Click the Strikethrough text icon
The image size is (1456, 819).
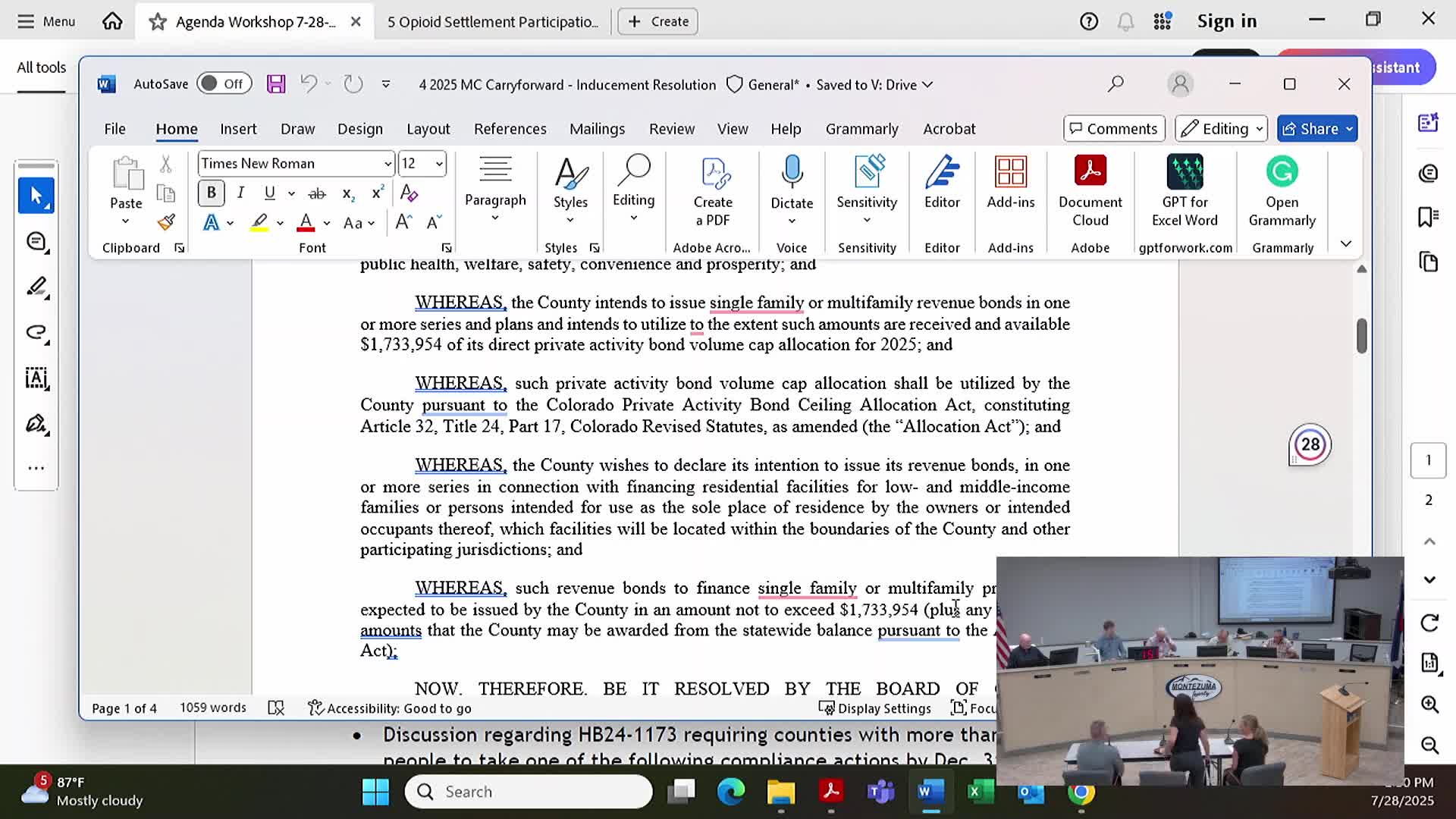tap(317, 193)
